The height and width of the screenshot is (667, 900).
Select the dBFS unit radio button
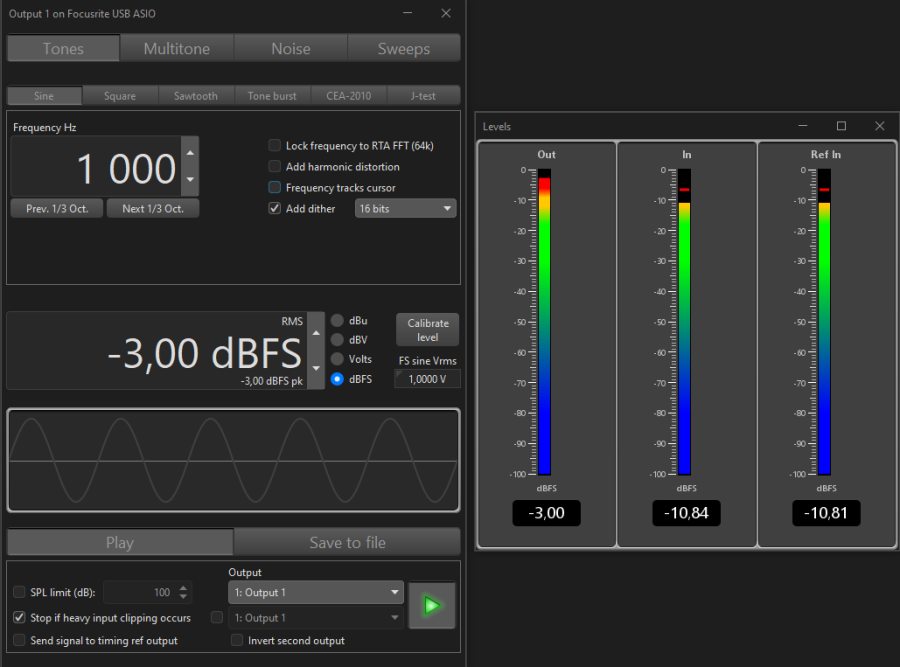coord(337,379)
